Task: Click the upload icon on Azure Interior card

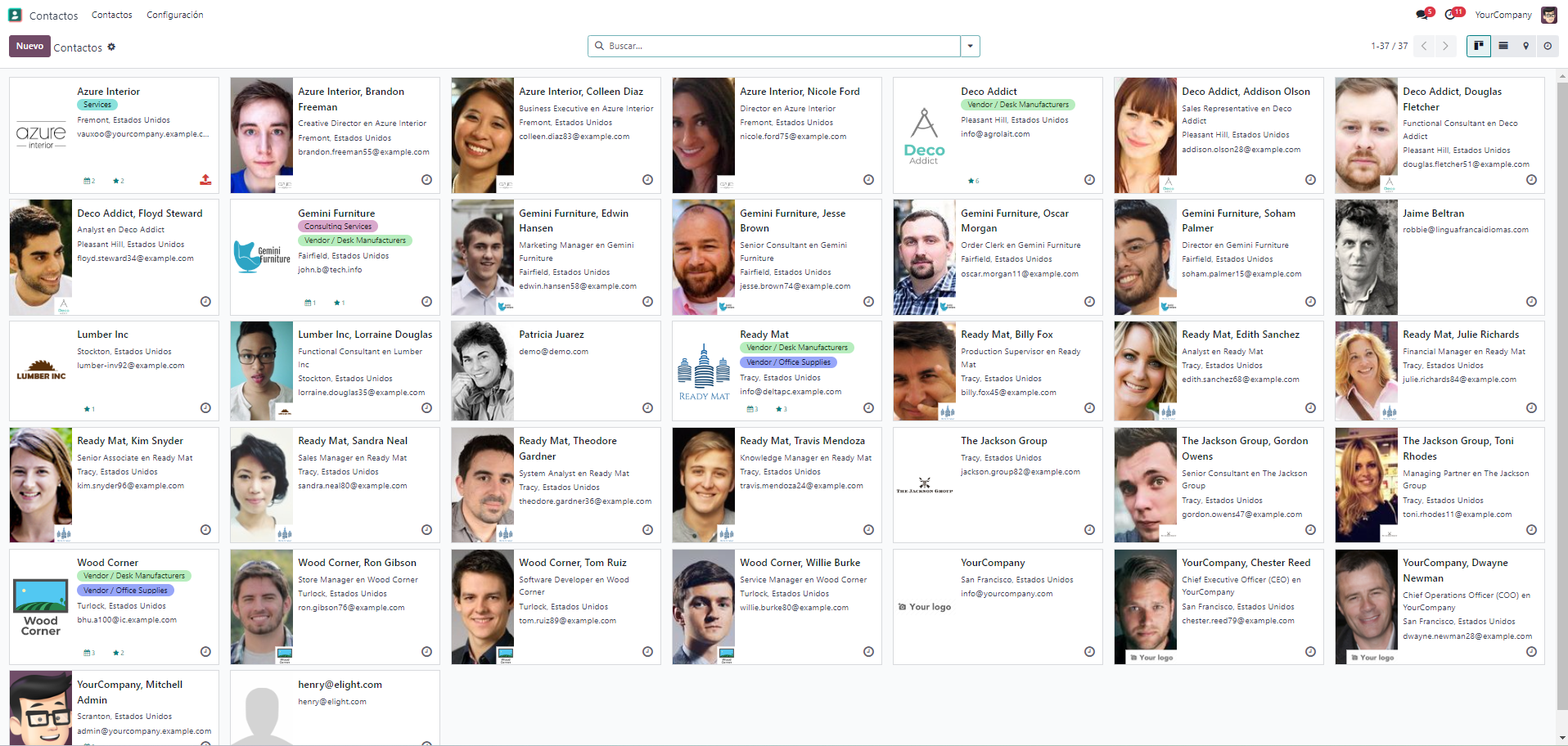Action: pos(205,180)
